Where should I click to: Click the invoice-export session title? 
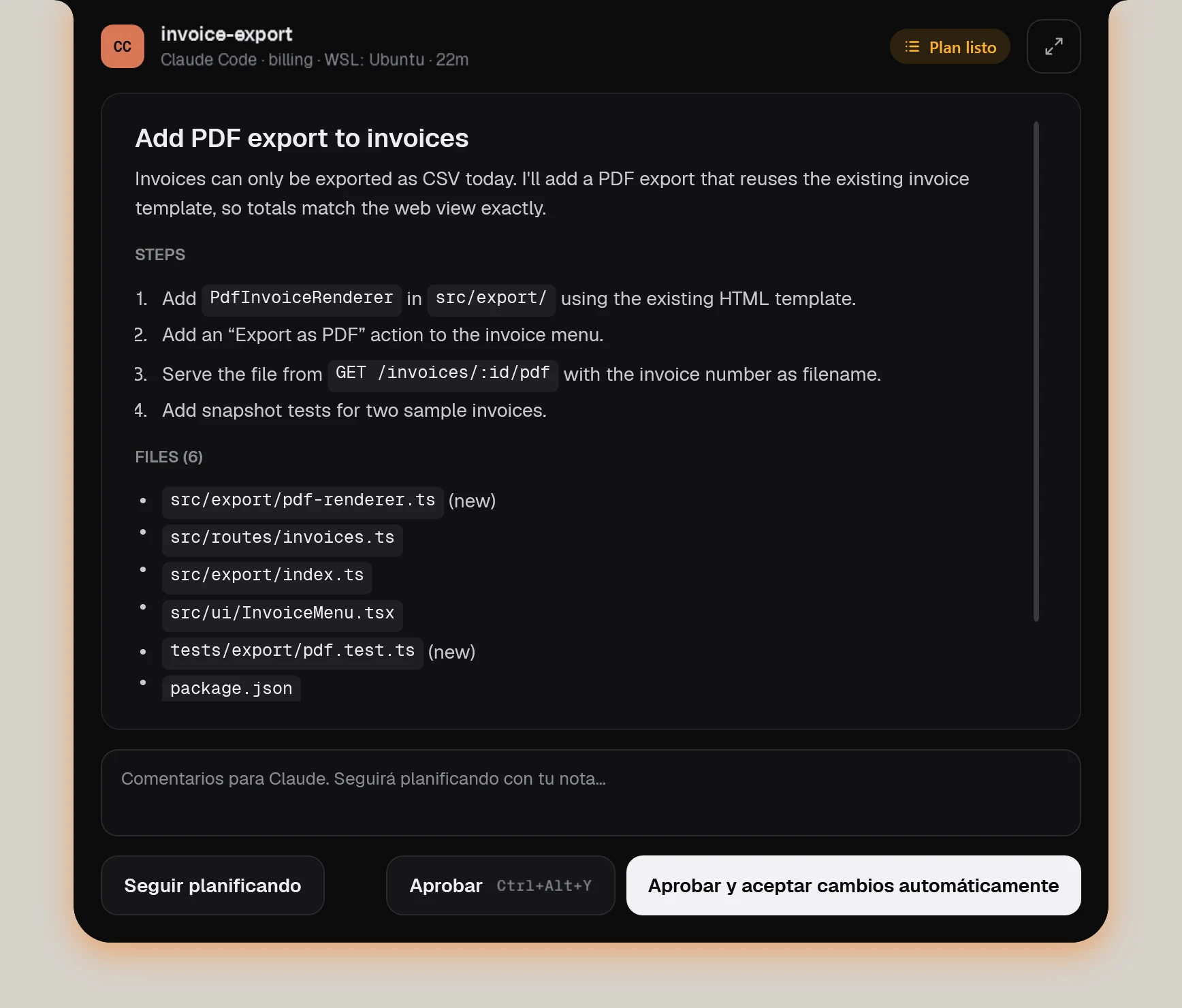[x=226, y=34]
